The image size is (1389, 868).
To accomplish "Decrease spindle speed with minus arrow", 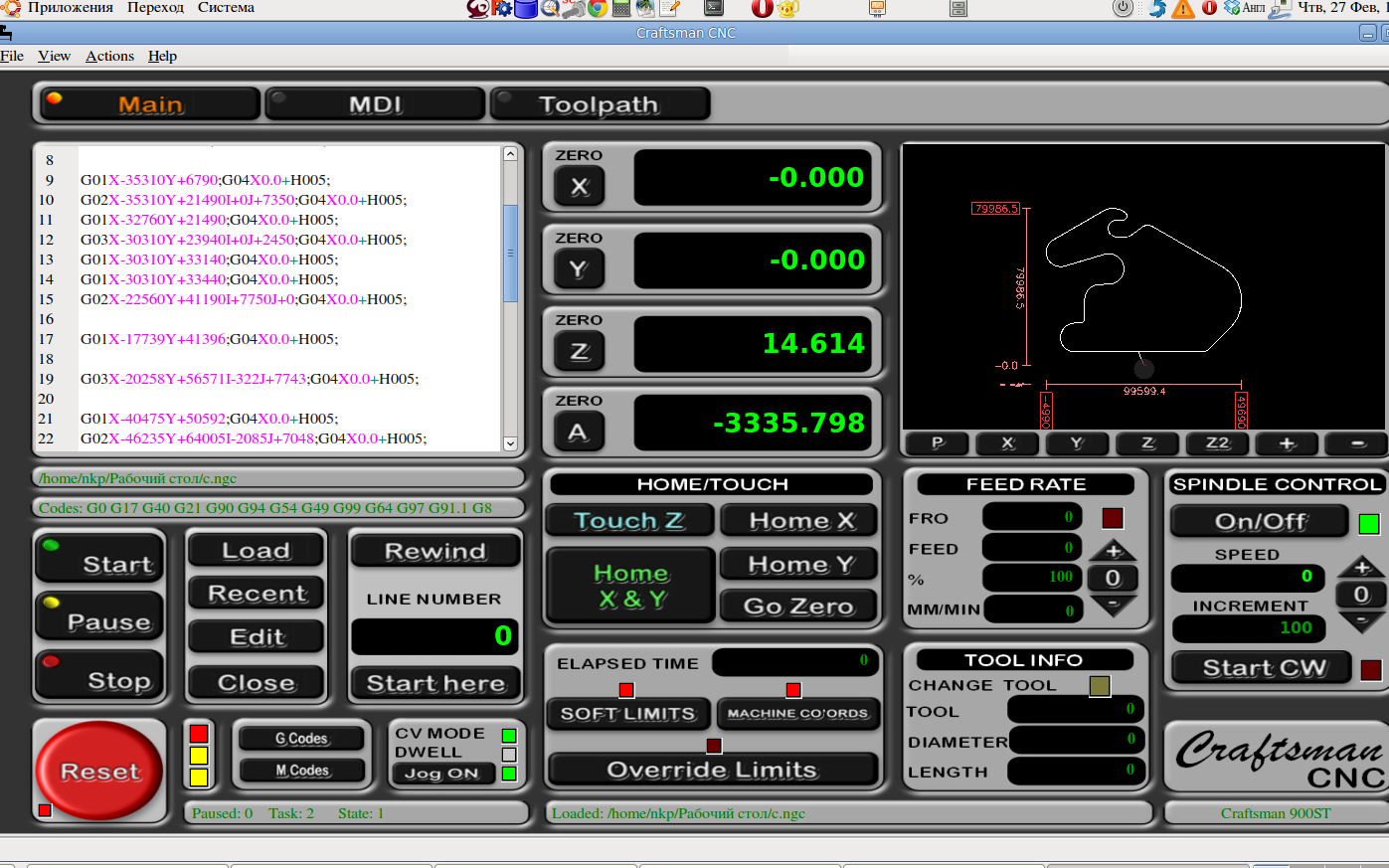I will click(x=1362, y=622).
